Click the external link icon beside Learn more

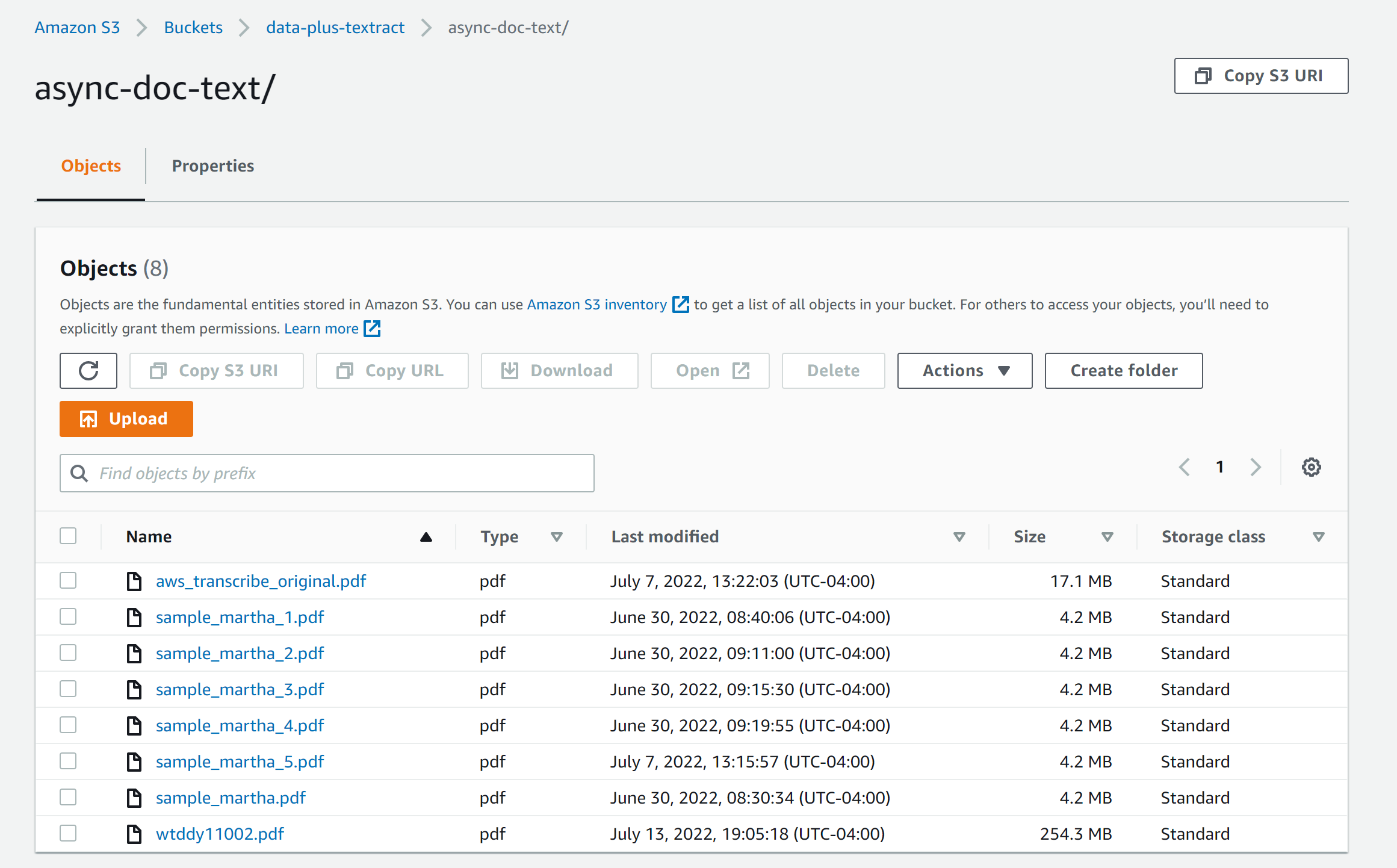pyautogui.click(x=373, y=329)
